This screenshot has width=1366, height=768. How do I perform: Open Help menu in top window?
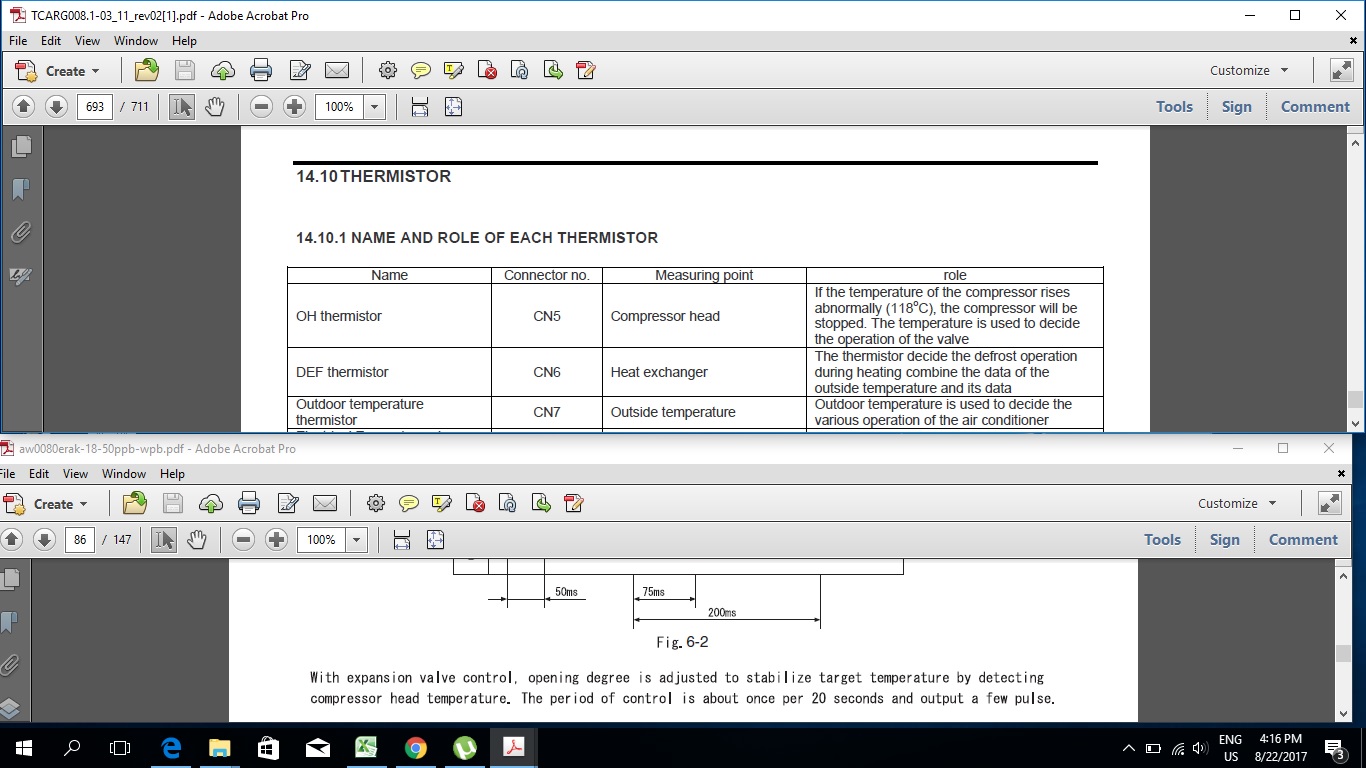point(185,41)
